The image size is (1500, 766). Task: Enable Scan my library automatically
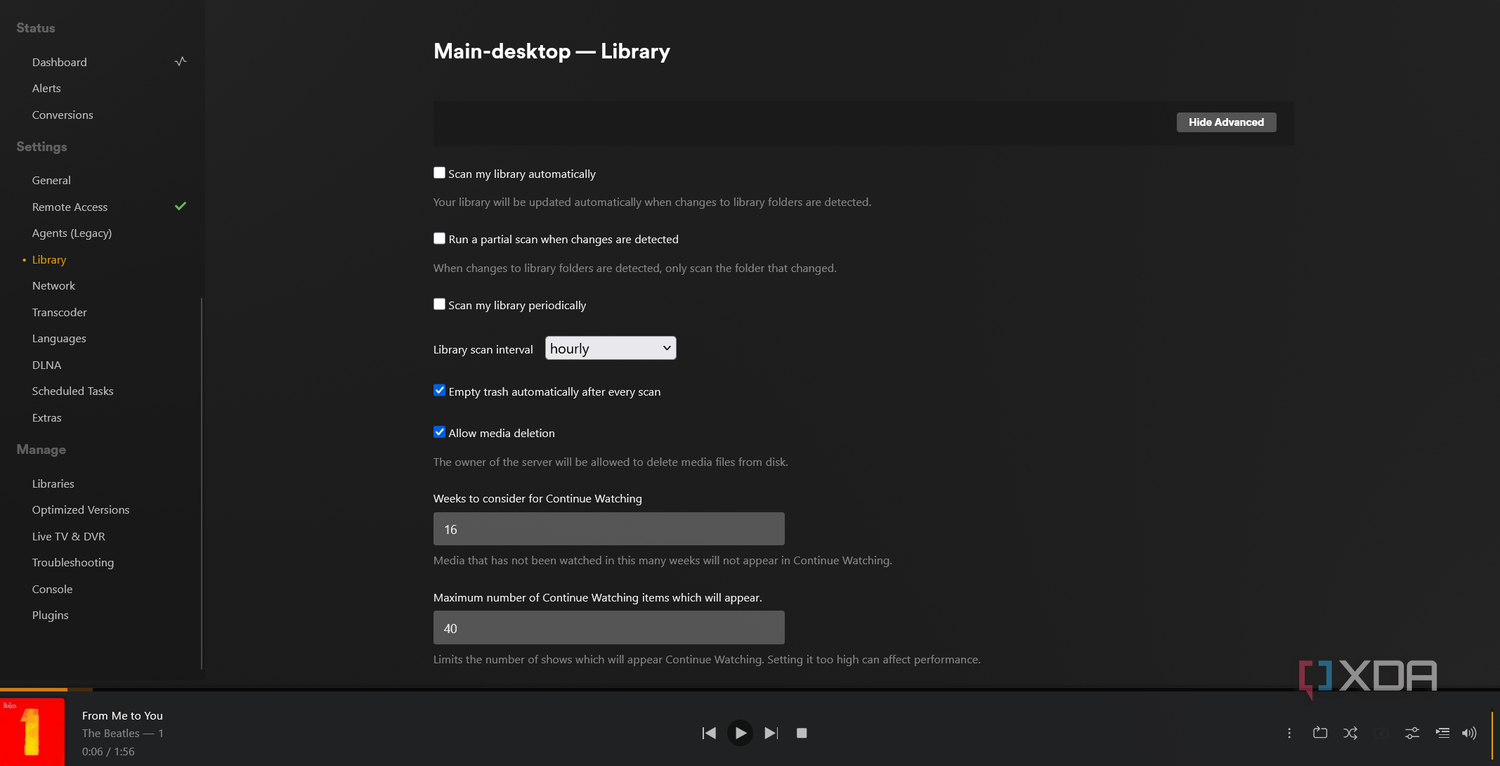click(x=439, y=173)
